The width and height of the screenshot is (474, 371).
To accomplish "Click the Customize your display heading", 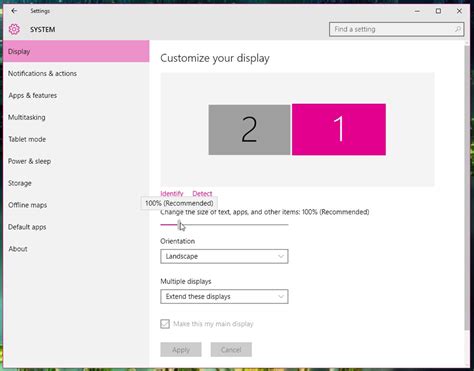I will coord(215,58).
